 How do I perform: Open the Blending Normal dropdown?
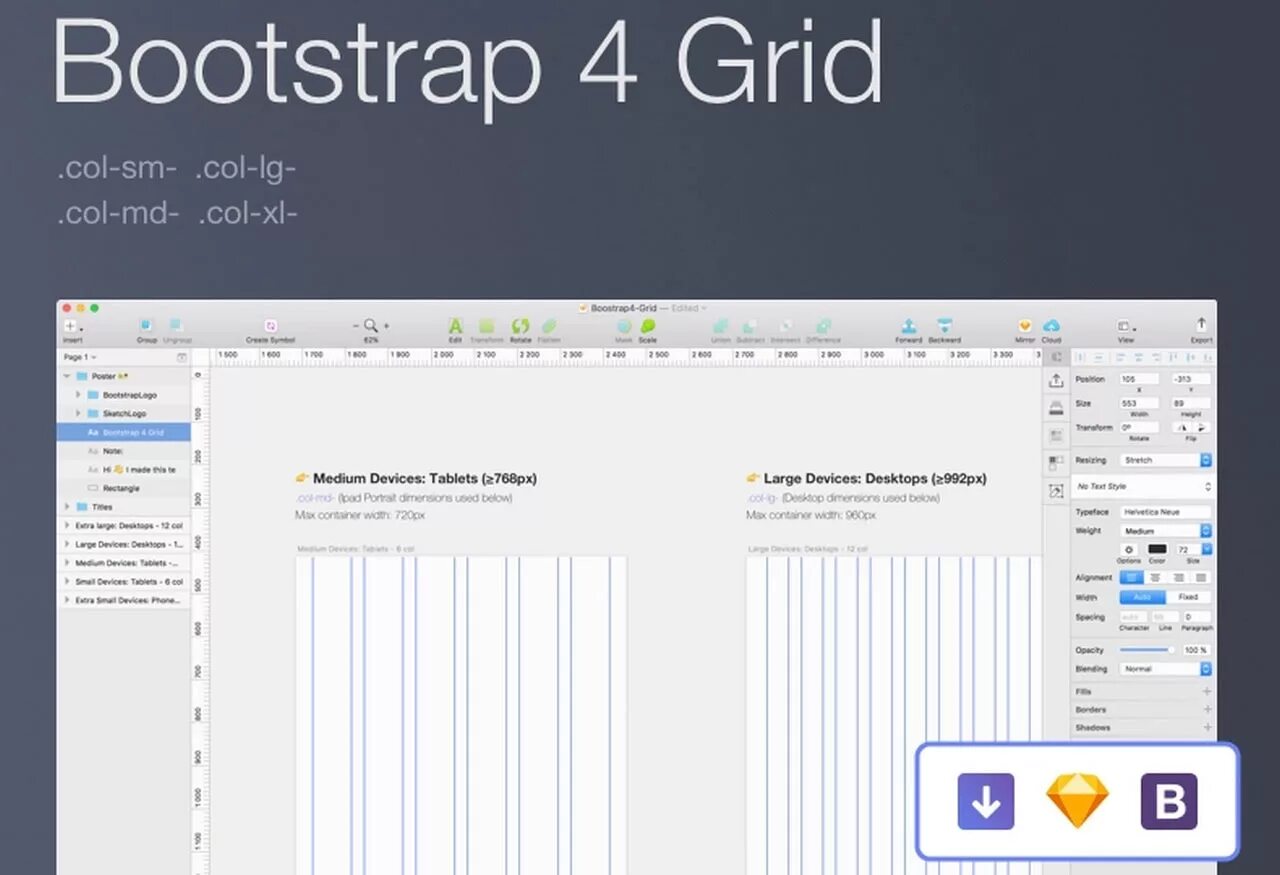pos(1166,668)
